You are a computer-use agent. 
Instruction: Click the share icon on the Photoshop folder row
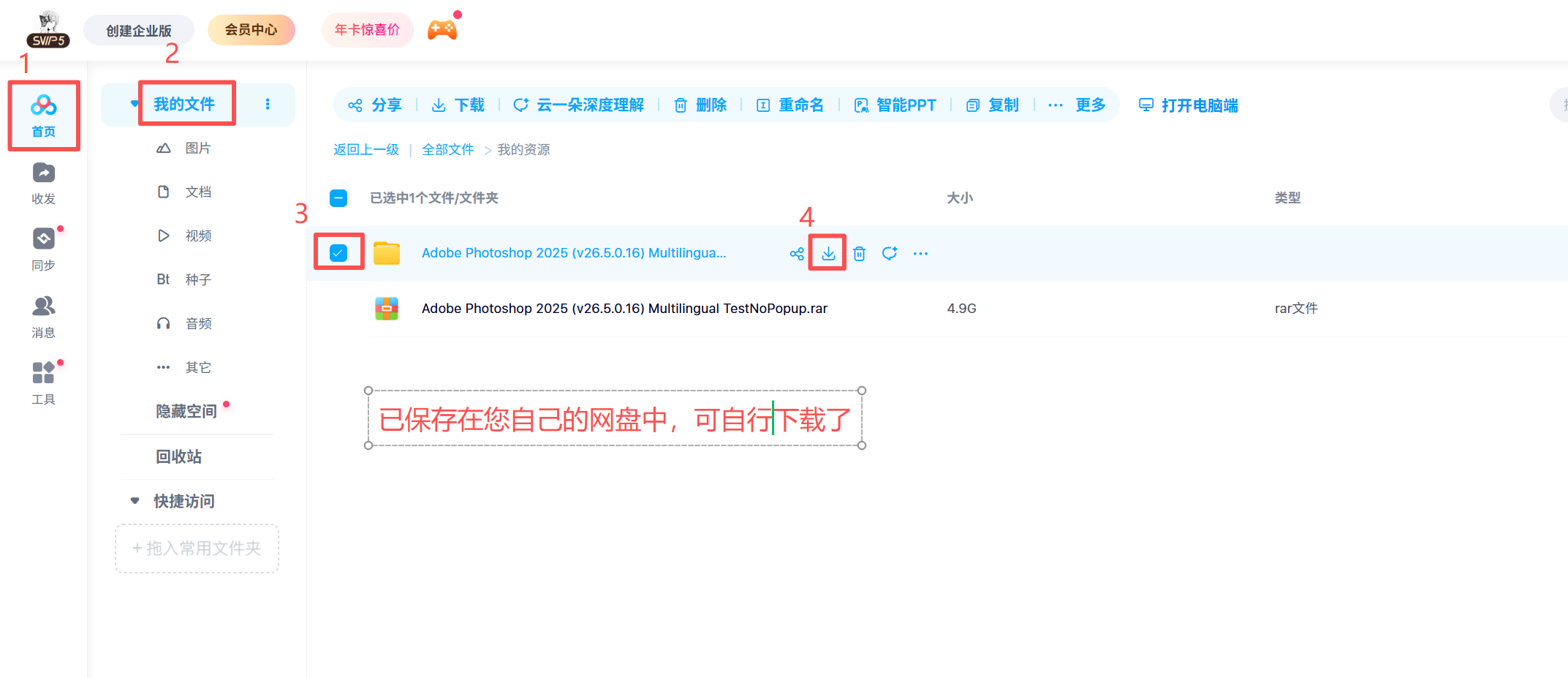click(x=797, y=253)
